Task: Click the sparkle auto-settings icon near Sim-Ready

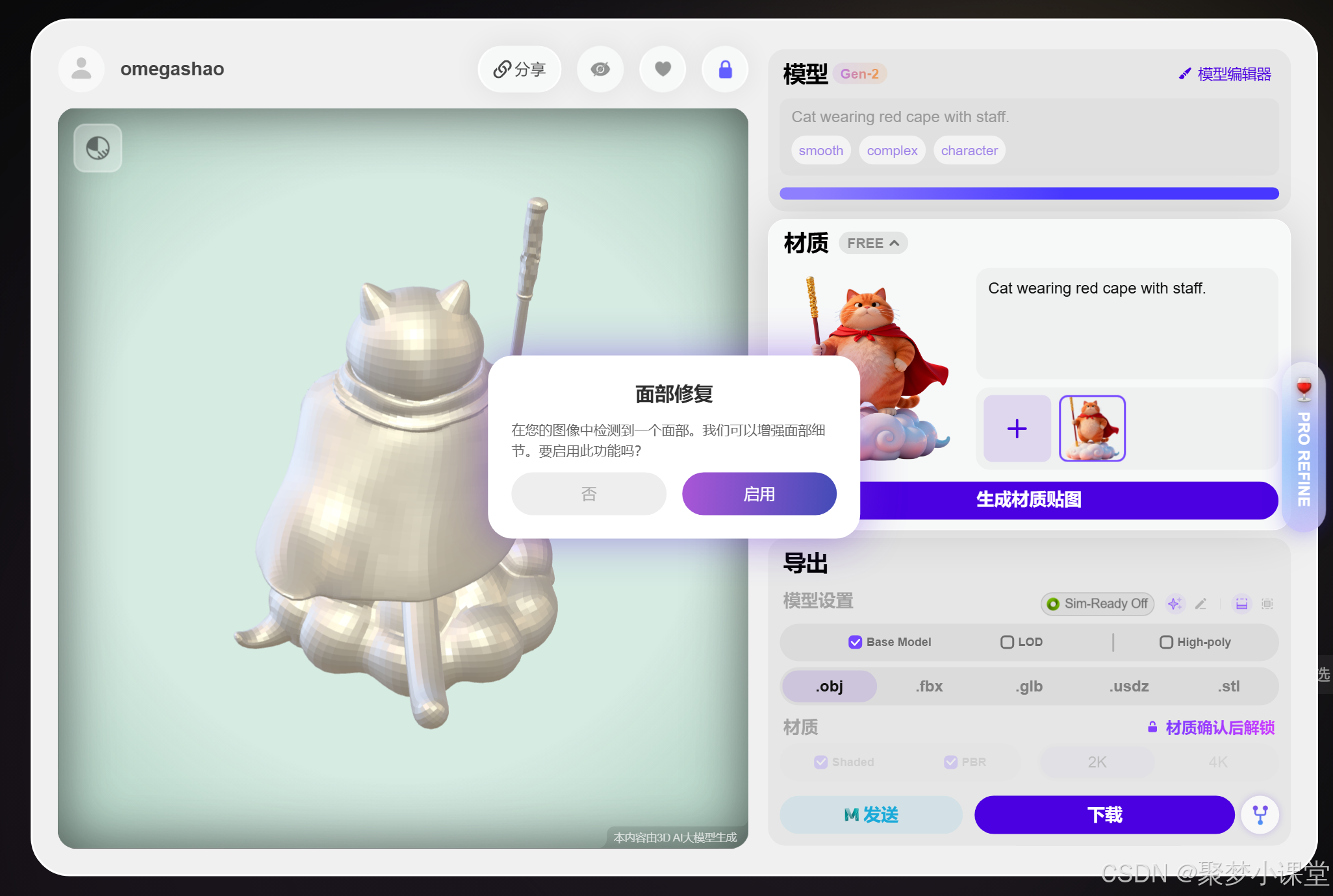Action: point(1174,604)
